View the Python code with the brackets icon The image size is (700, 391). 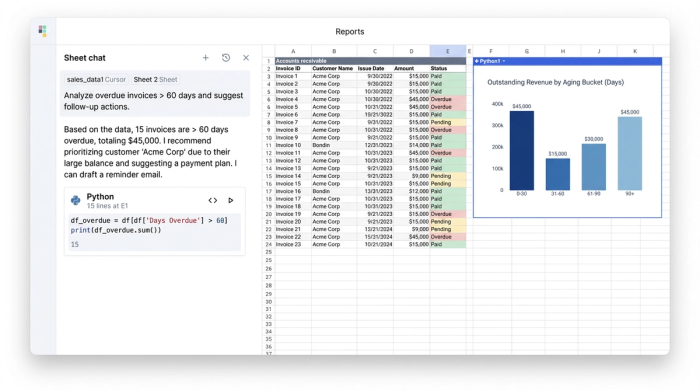point(212,200)
